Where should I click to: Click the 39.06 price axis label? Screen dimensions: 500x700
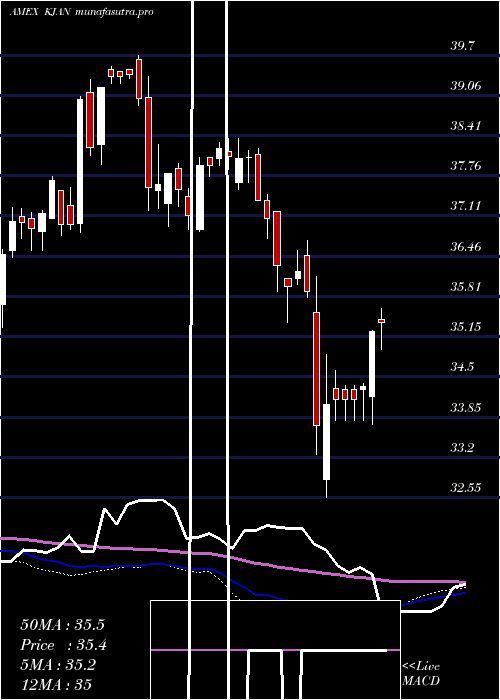(x=466, y=86)
